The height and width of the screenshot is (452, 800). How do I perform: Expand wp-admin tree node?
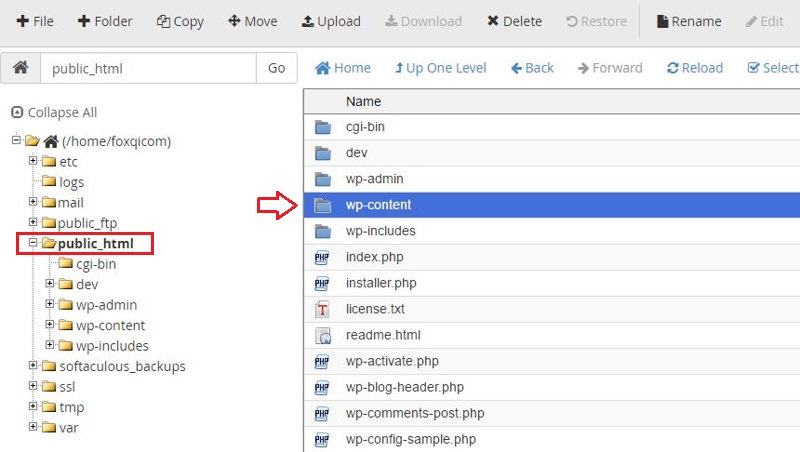pyautogui.click(x=49, y=303)
